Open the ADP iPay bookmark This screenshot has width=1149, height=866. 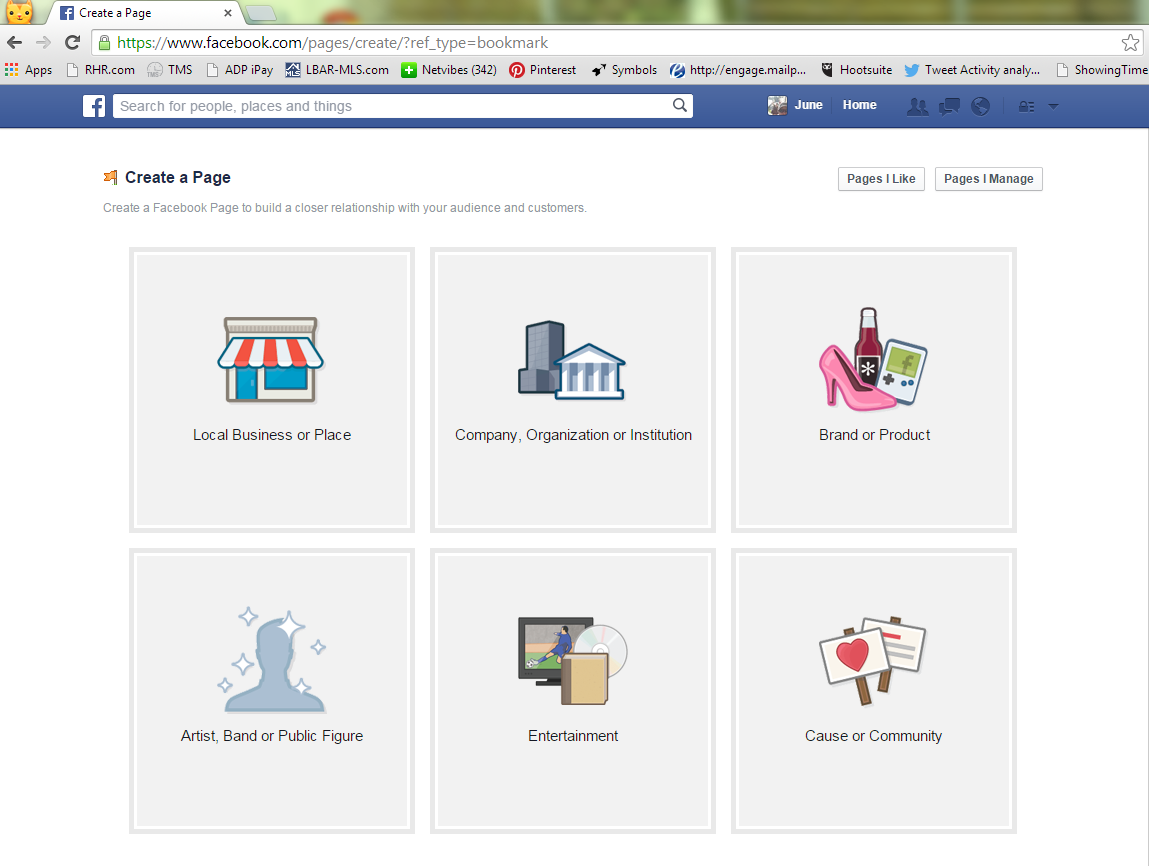(x=240, y=70)
